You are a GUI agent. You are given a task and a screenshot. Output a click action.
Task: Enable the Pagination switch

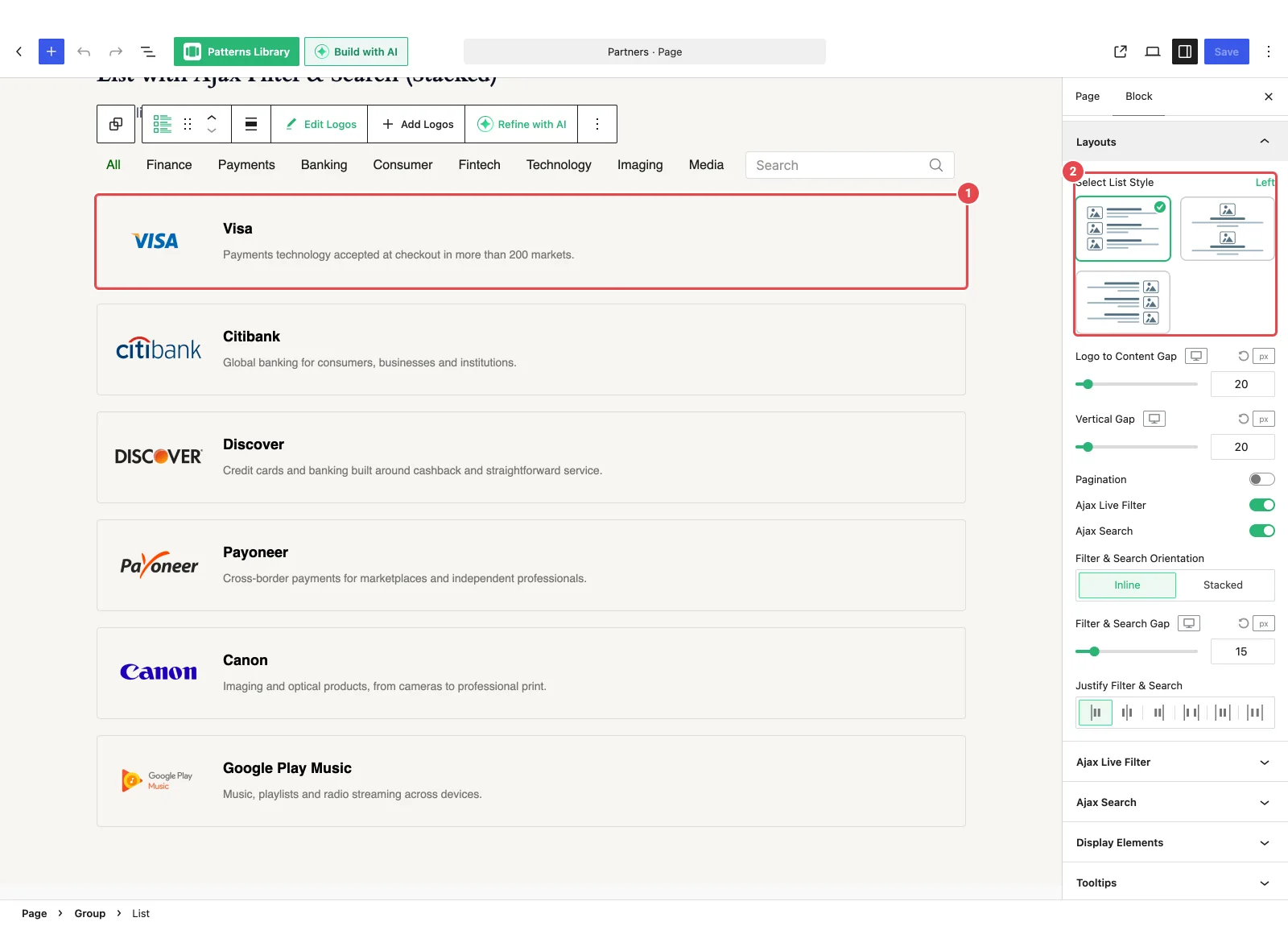(x=1262, y=479)
